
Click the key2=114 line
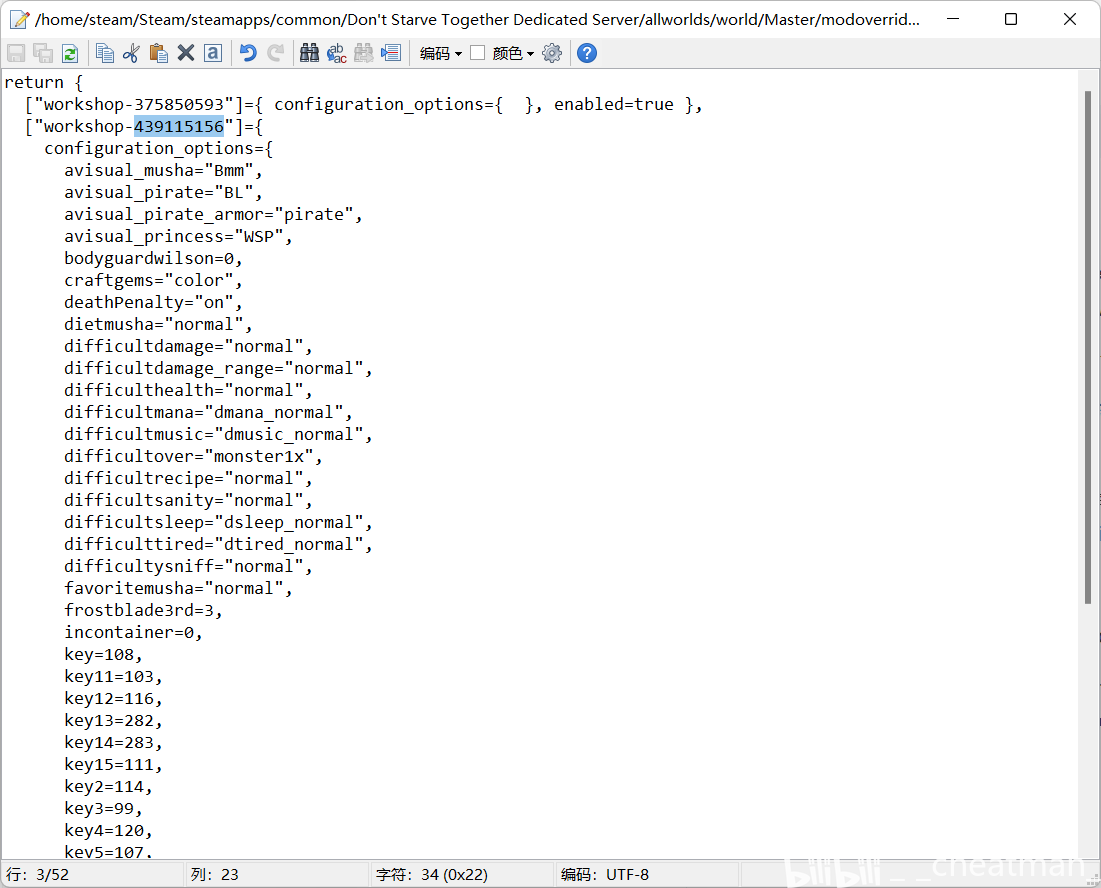[x=108, y=786]
